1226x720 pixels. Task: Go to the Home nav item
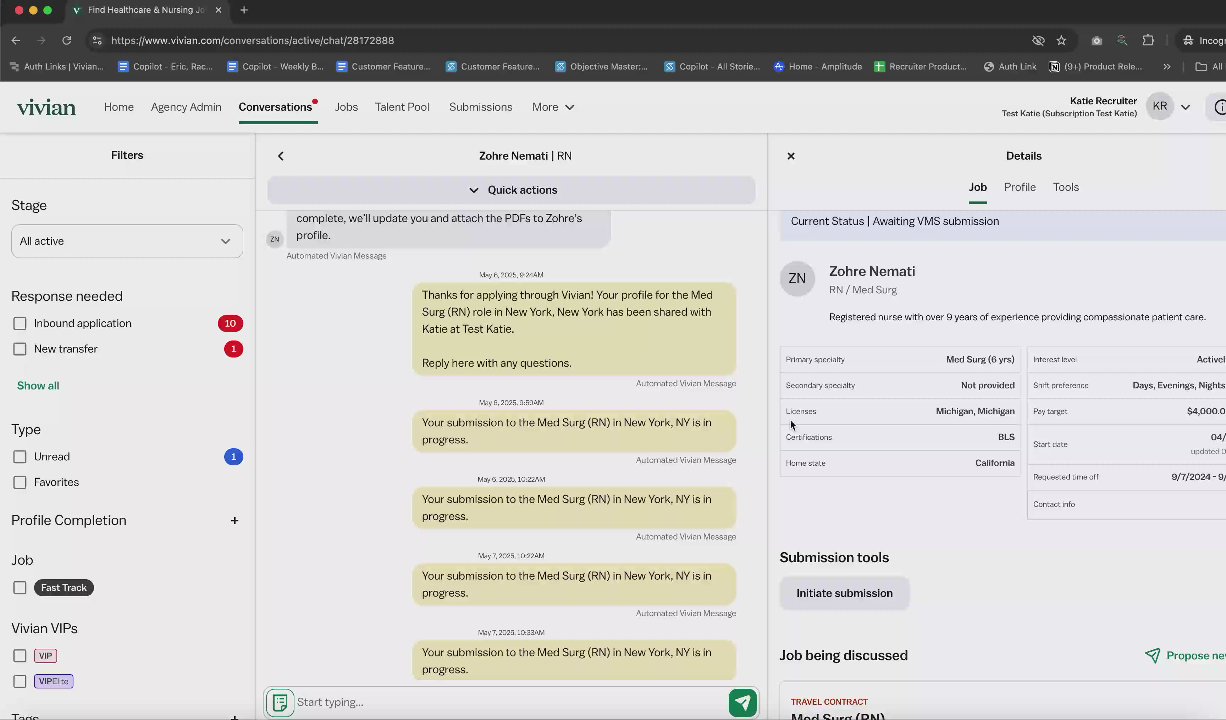[x=118, y=107]
